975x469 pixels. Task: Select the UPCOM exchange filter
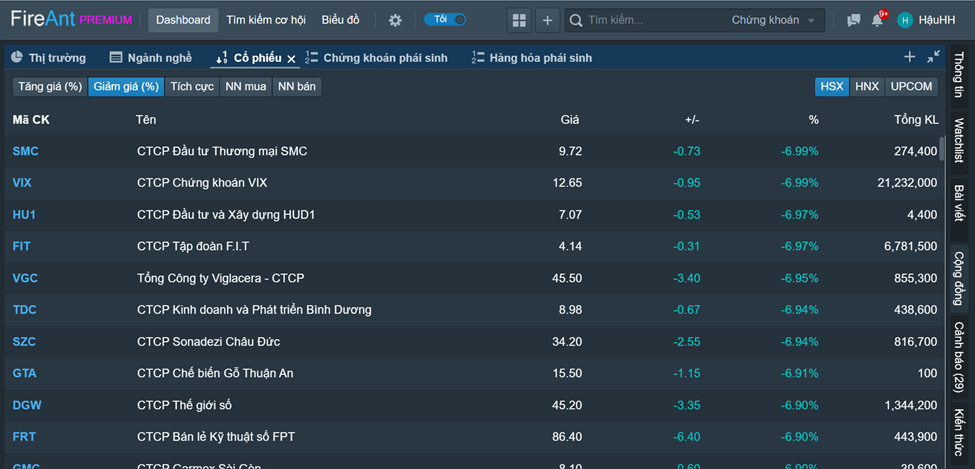[x=911, y=87]
